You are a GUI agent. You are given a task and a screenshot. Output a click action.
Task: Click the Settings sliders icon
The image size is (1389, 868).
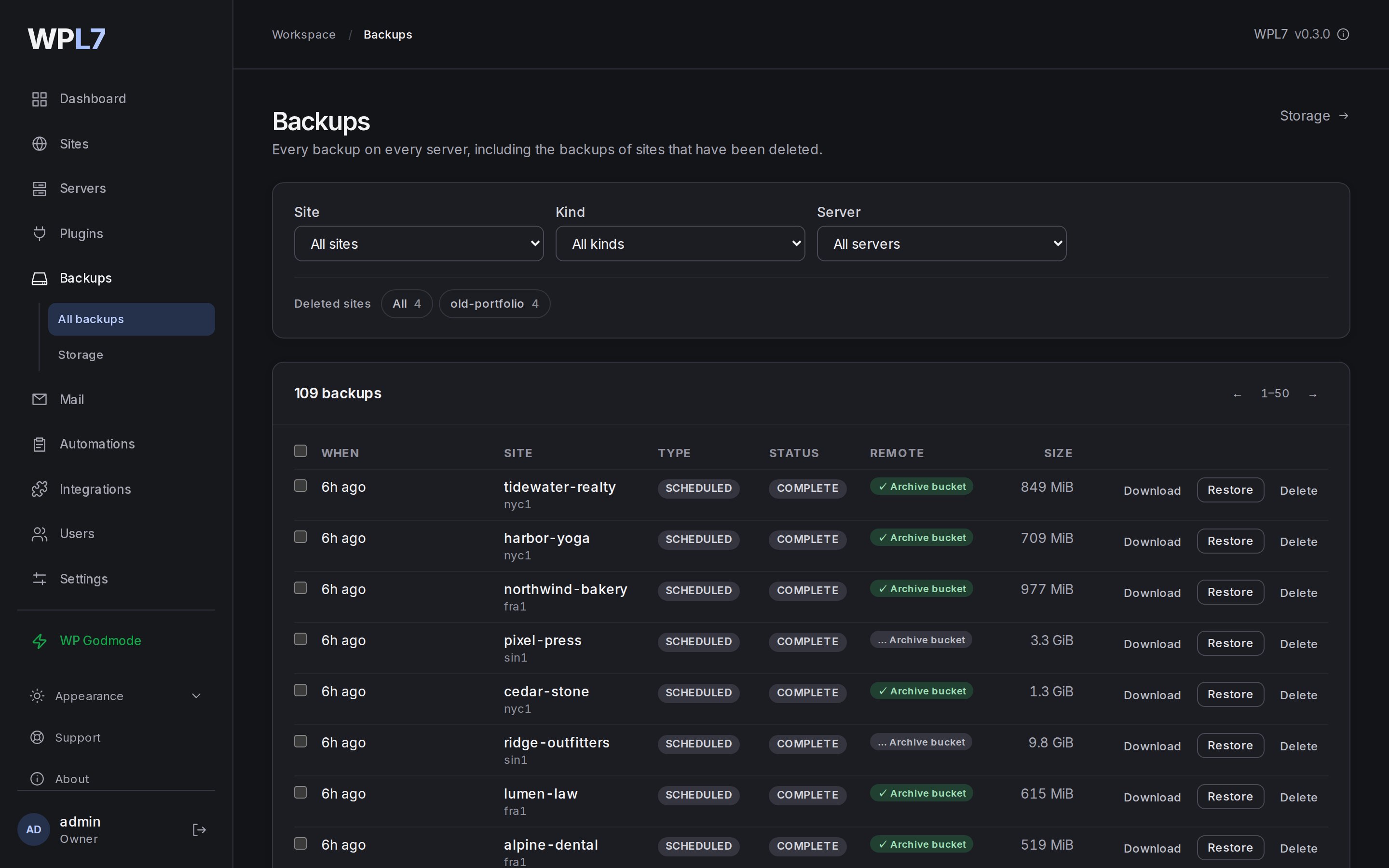[39, 579]
